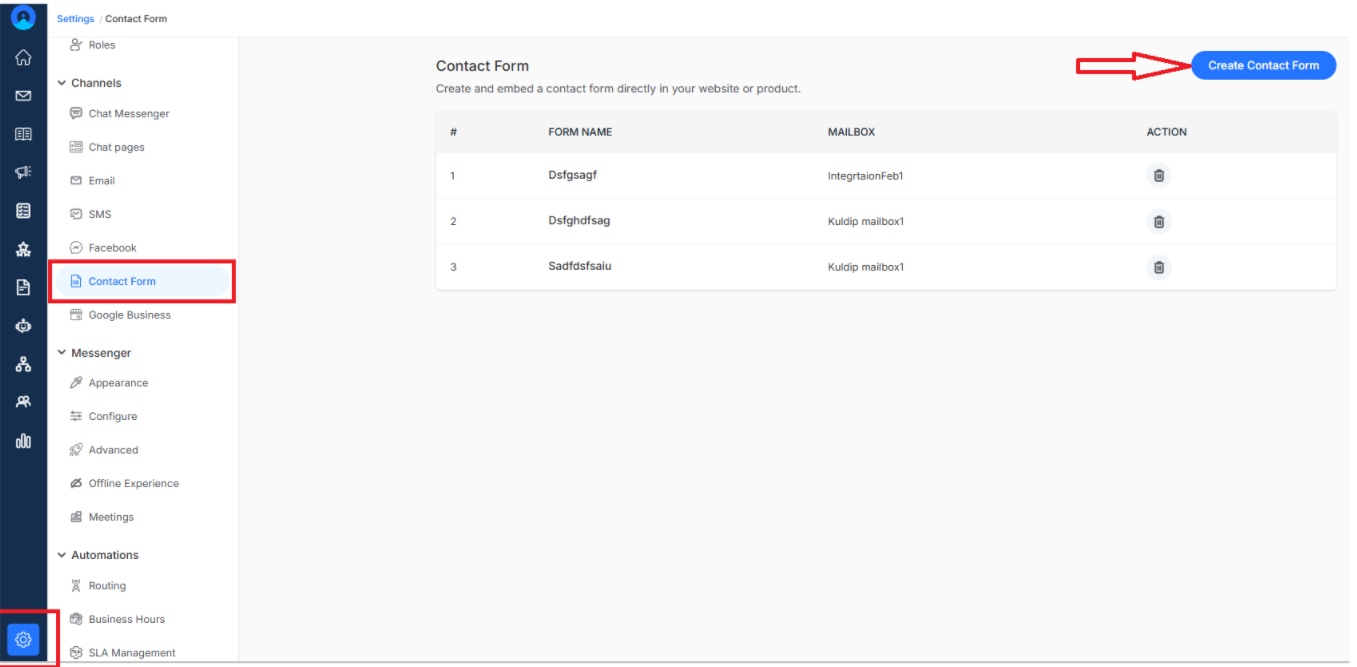Open the knowledge base book icon
The height and width of the screenshot is (667, 1357).
click(23, 134)
